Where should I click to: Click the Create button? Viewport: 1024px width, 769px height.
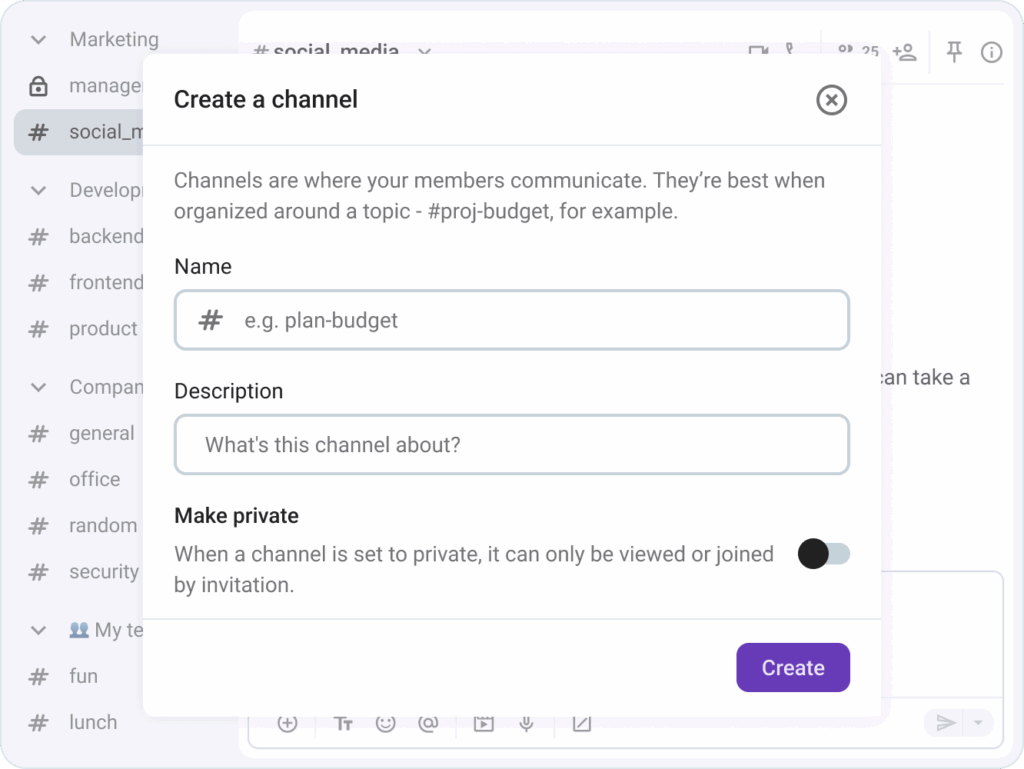point(793,668)
